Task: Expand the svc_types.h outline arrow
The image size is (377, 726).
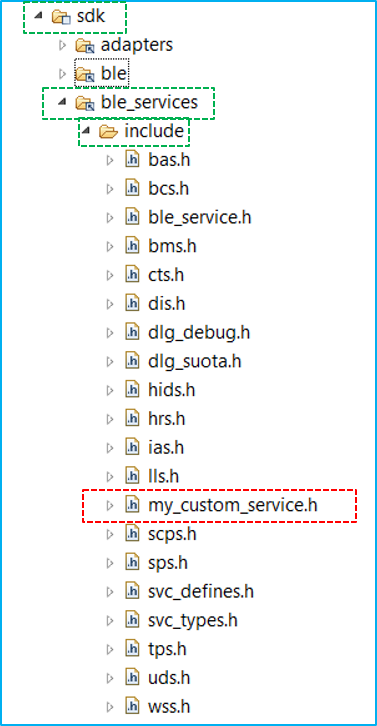Action: [x=110, y=620]
